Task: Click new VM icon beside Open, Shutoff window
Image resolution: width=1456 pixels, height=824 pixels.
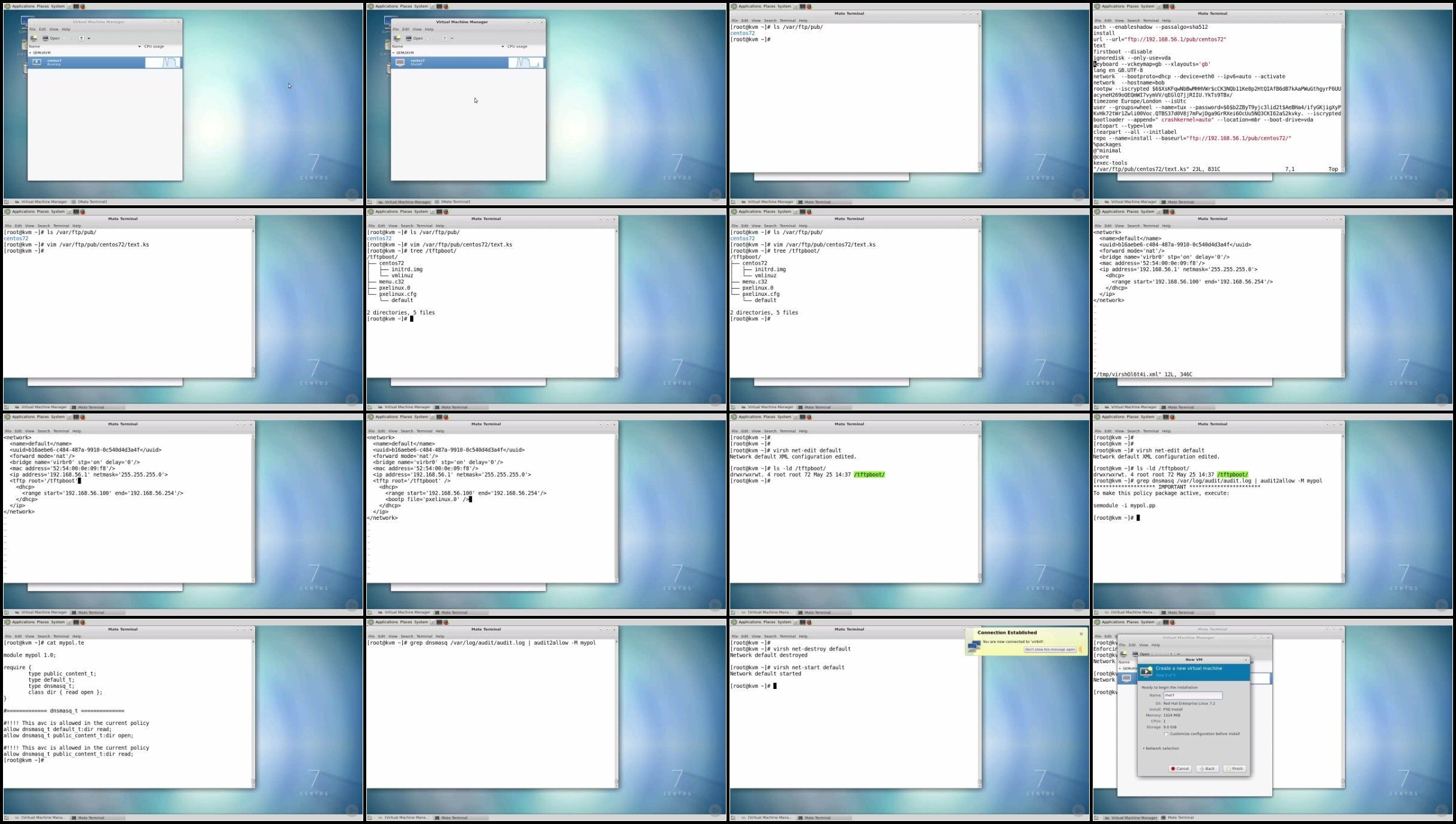Action: (397, 38)
